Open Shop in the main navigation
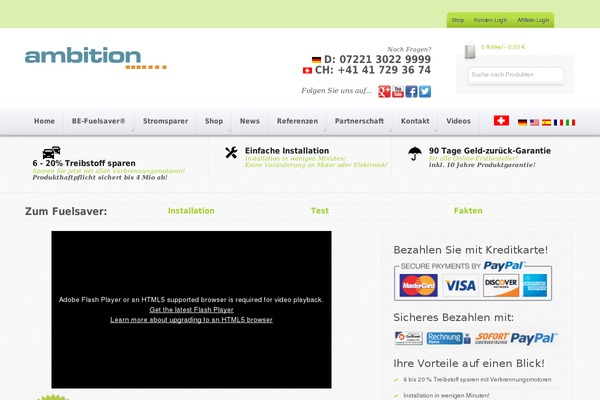600x400 pixels. [214, 121]
